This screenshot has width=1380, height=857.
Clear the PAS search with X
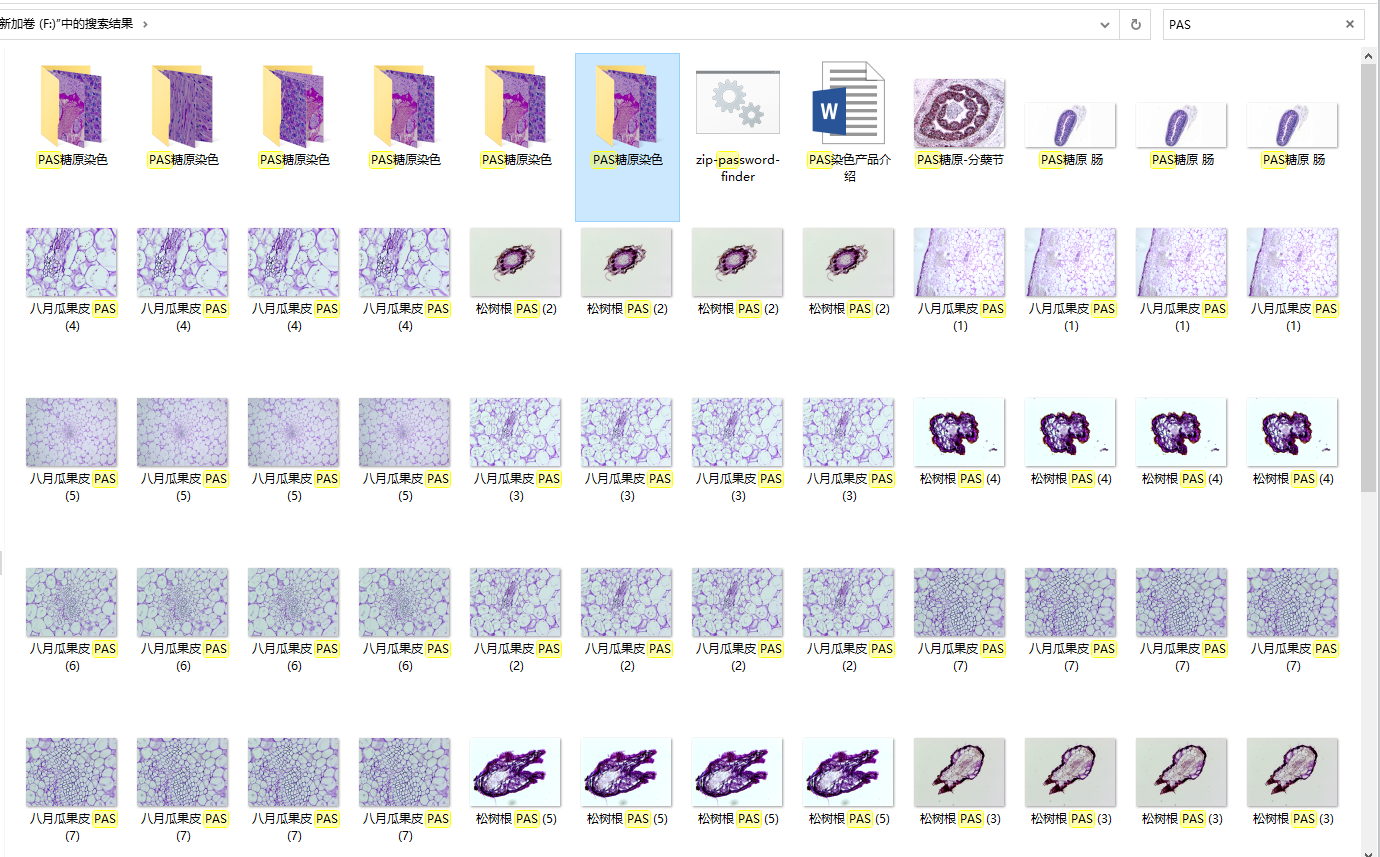(x=1349, y=25)
